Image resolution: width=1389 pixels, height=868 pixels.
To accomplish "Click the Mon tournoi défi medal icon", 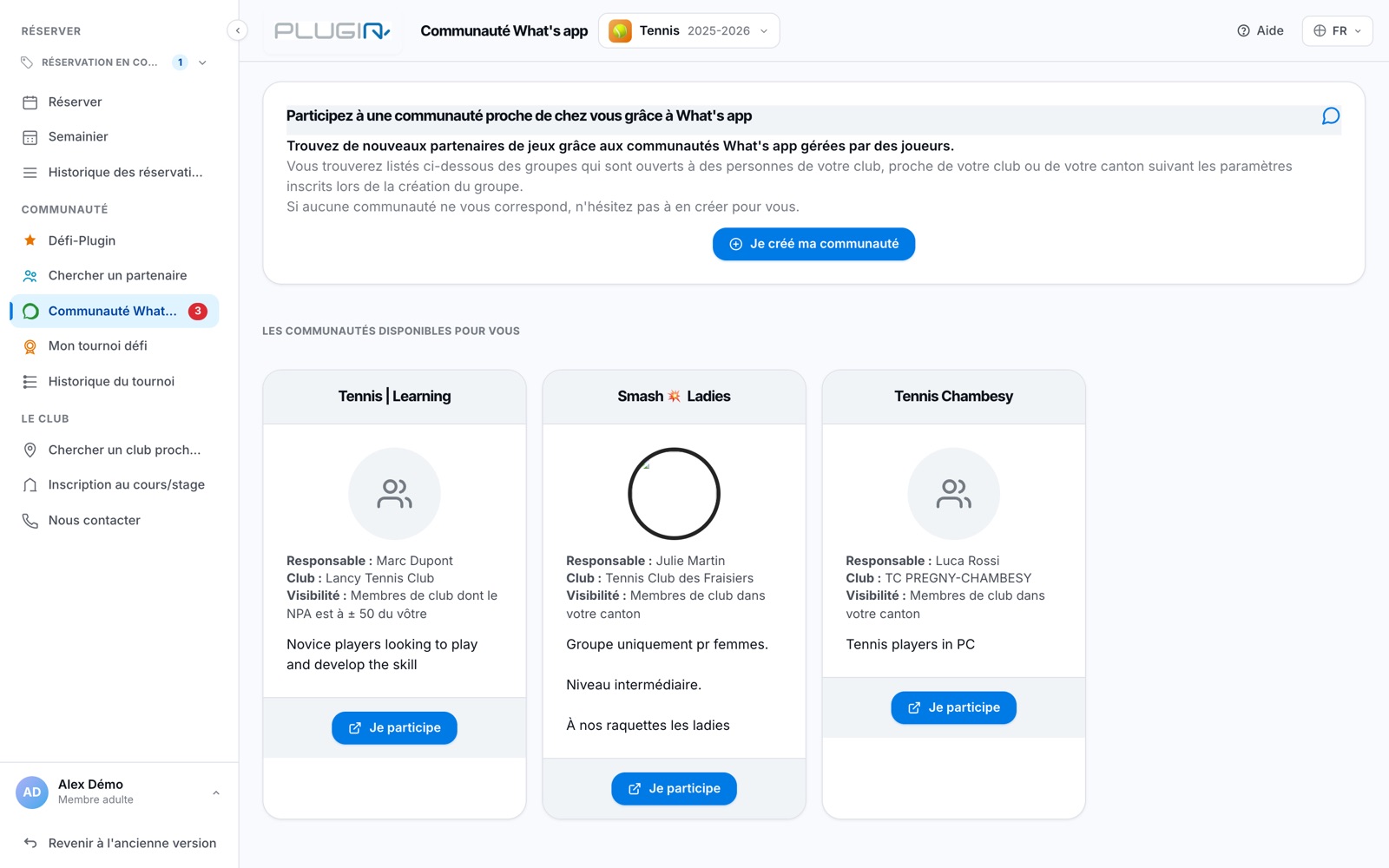I will click(x=30, y=346).
